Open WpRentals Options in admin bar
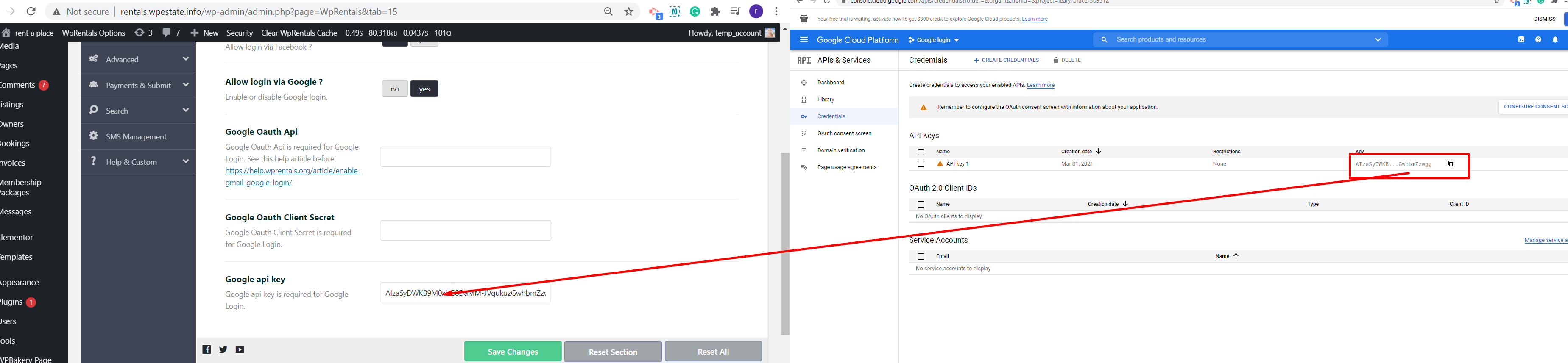The image size is (1568, 363). coord(93,33)
